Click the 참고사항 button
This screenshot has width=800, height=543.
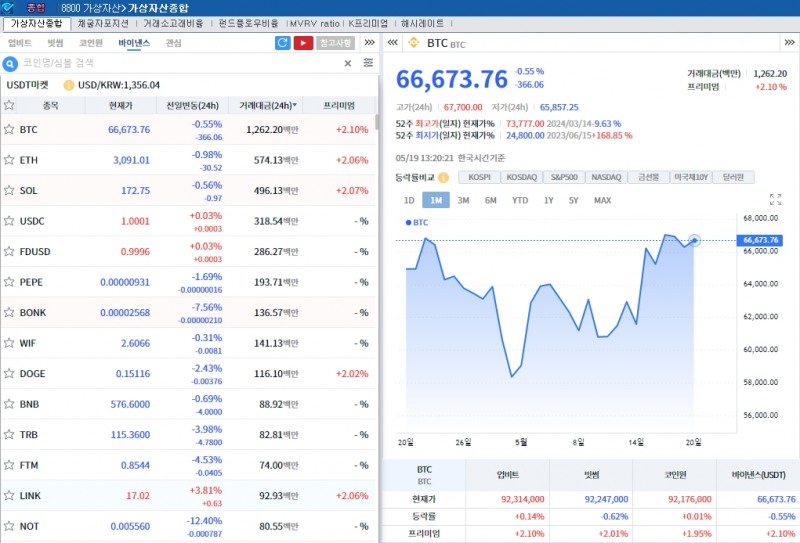point(335,43)
